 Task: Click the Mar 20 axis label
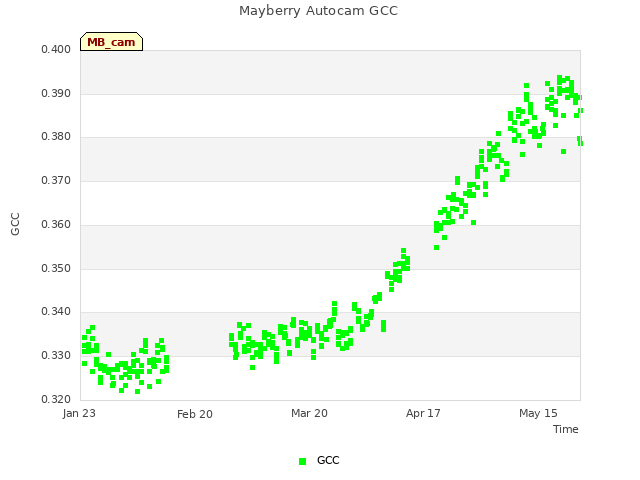[309, 413]
